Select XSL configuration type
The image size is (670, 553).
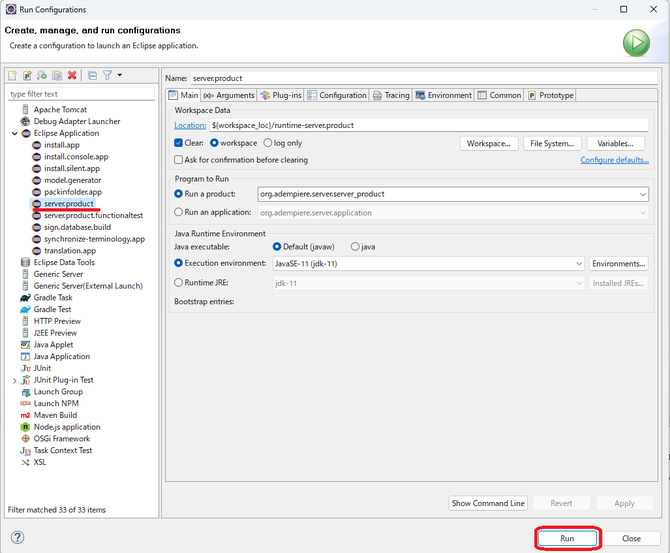[40, 462]
